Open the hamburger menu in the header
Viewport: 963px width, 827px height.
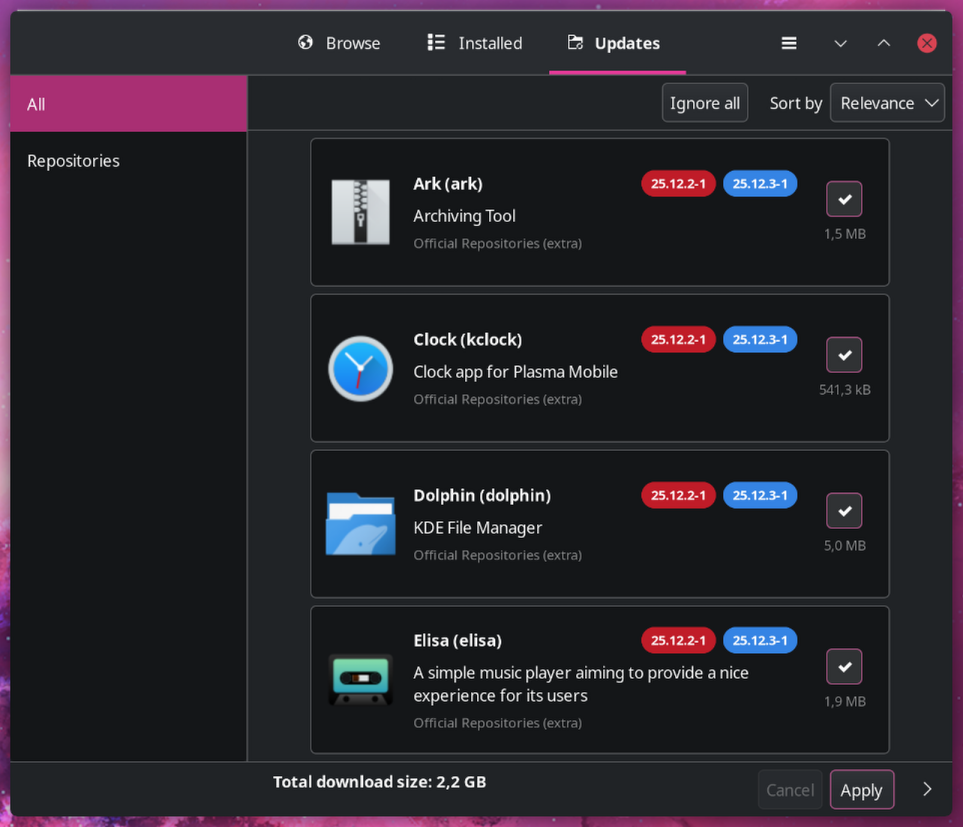point(789,43)
